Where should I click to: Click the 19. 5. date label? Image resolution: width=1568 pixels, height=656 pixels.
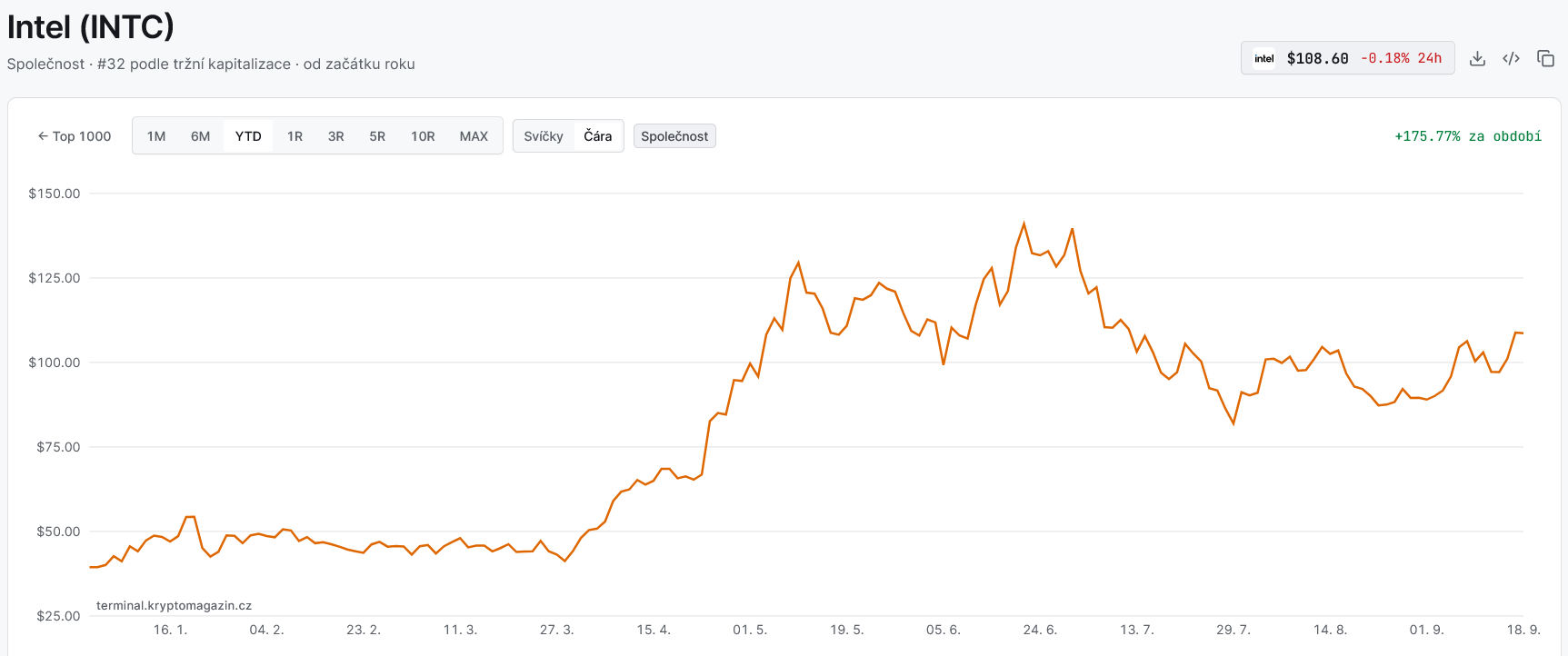tap(847, 630)
